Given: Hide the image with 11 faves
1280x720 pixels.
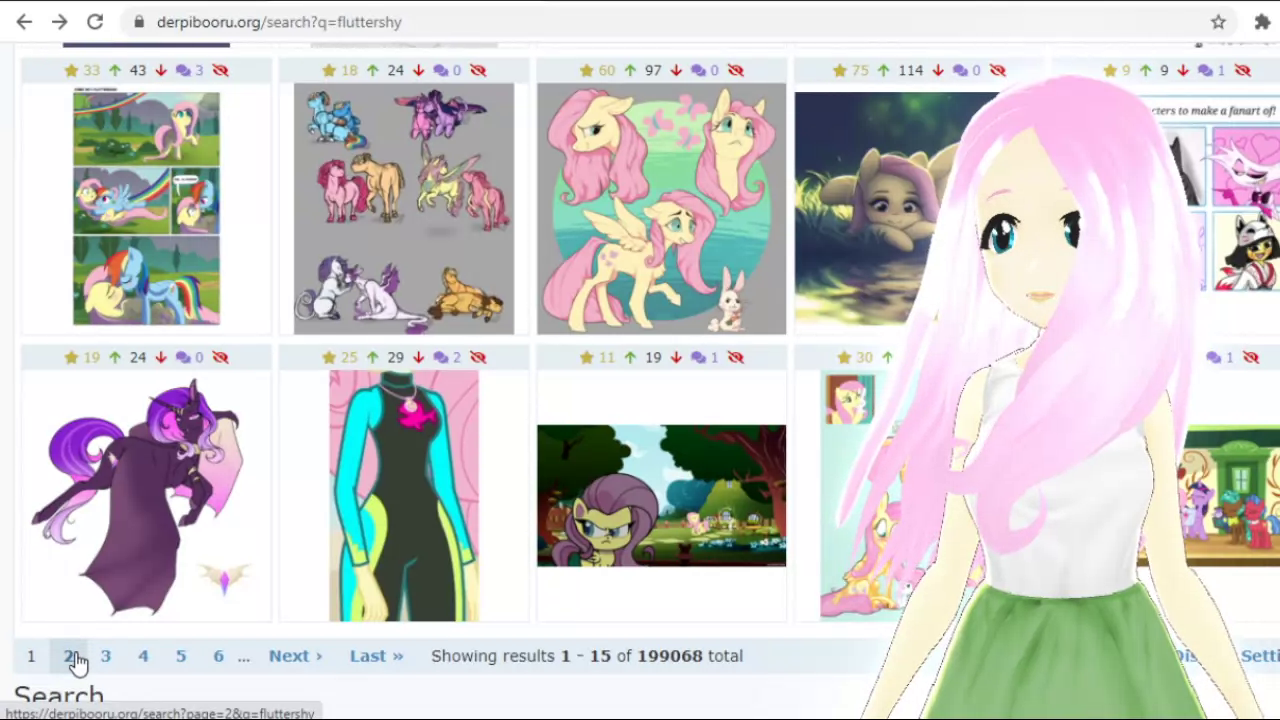Looking at the screenshot, I should [x=736, y=357].
